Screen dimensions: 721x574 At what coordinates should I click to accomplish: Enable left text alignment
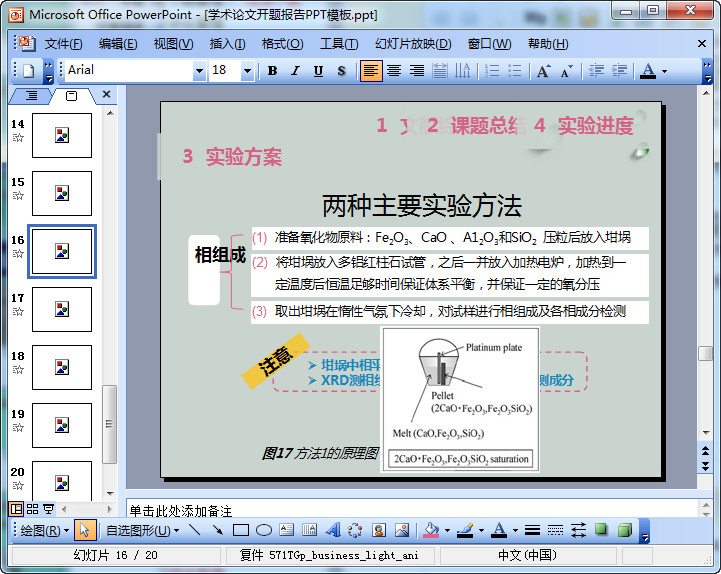pyautogui.click(x=371, y=71)
